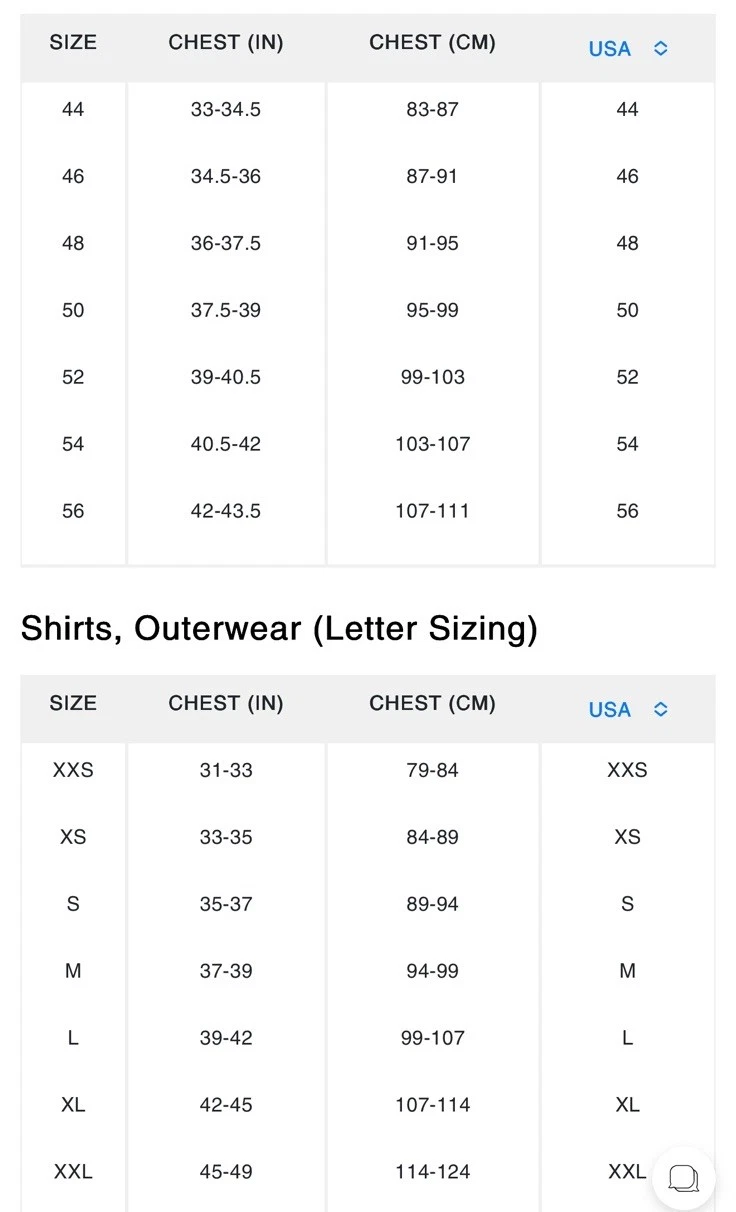Select the 33-34.5 chest inches cell

point(226,109)
